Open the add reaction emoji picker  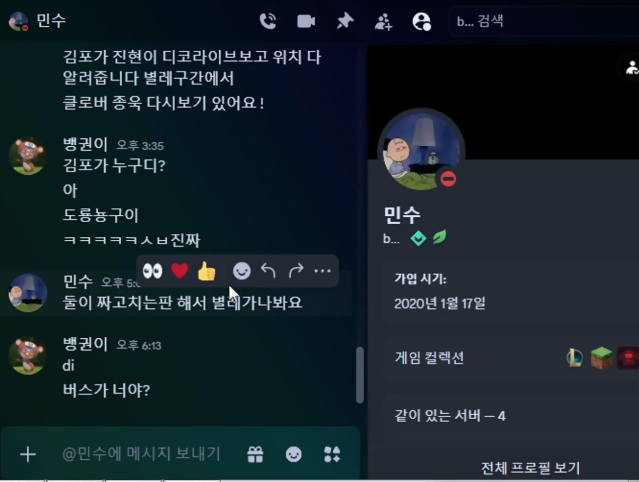point(242,271)
